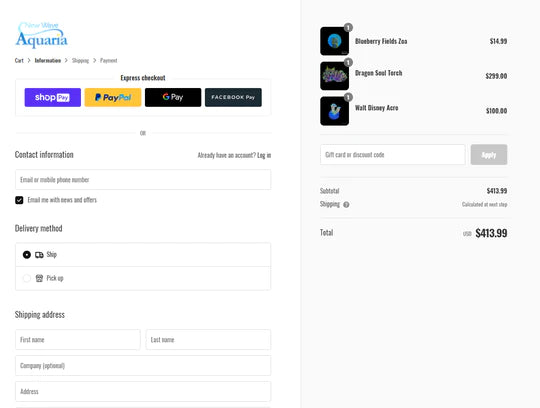The image size is (540, 408).
Task: Click the $100.00 item price
Action: (496, 111)
